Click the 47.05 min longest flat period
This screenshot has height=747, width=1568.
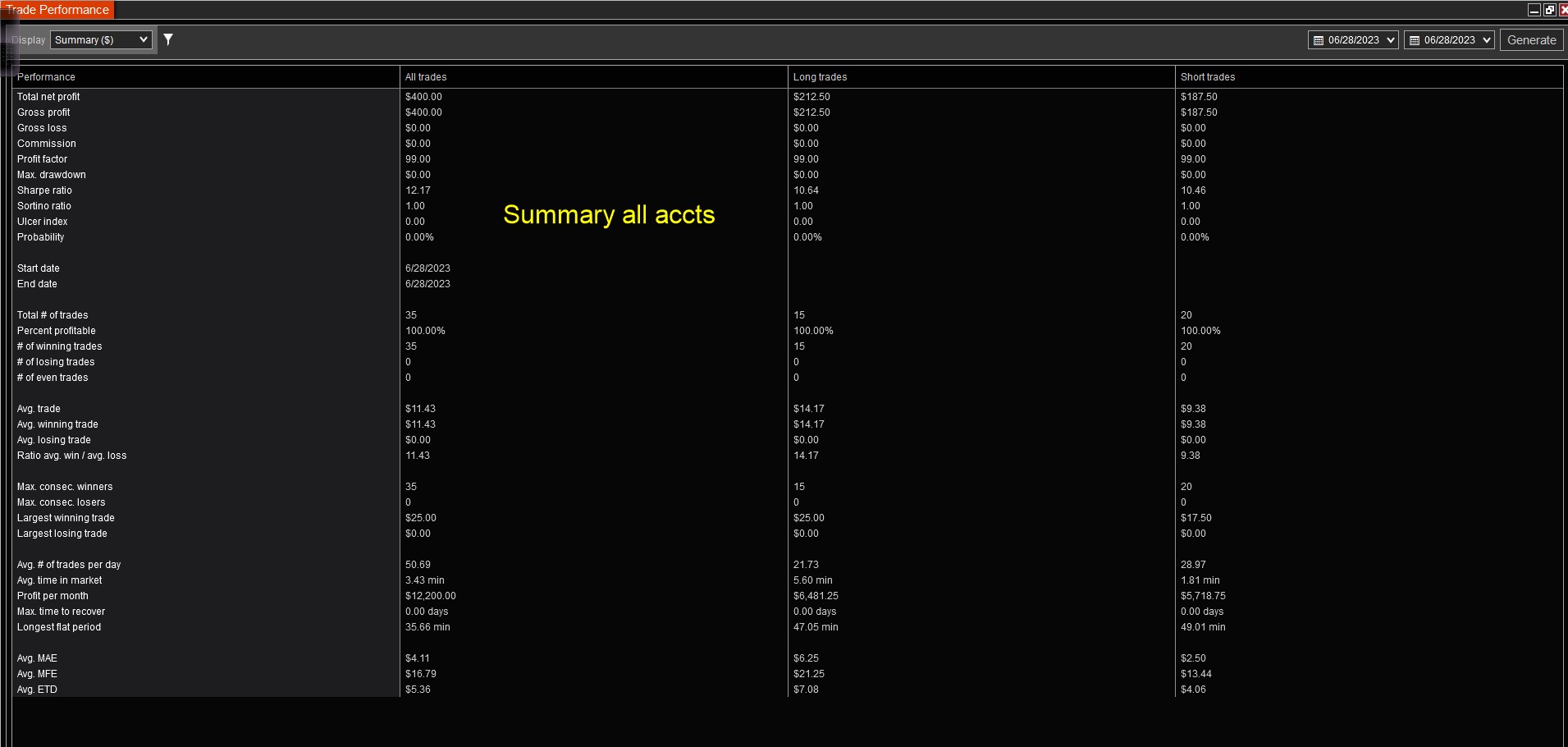click(x=816, y=627)
